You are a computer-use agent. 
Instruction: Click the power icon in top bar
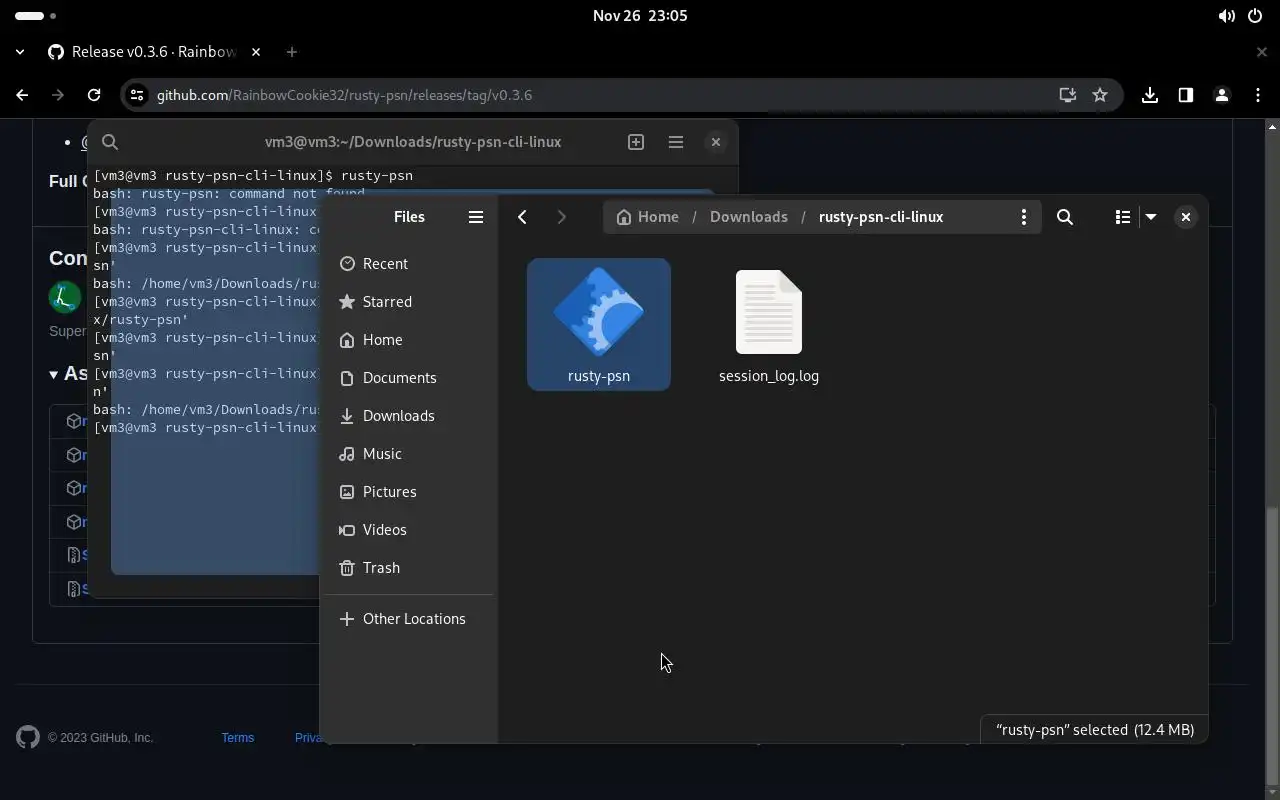(x=1255, y=16)
